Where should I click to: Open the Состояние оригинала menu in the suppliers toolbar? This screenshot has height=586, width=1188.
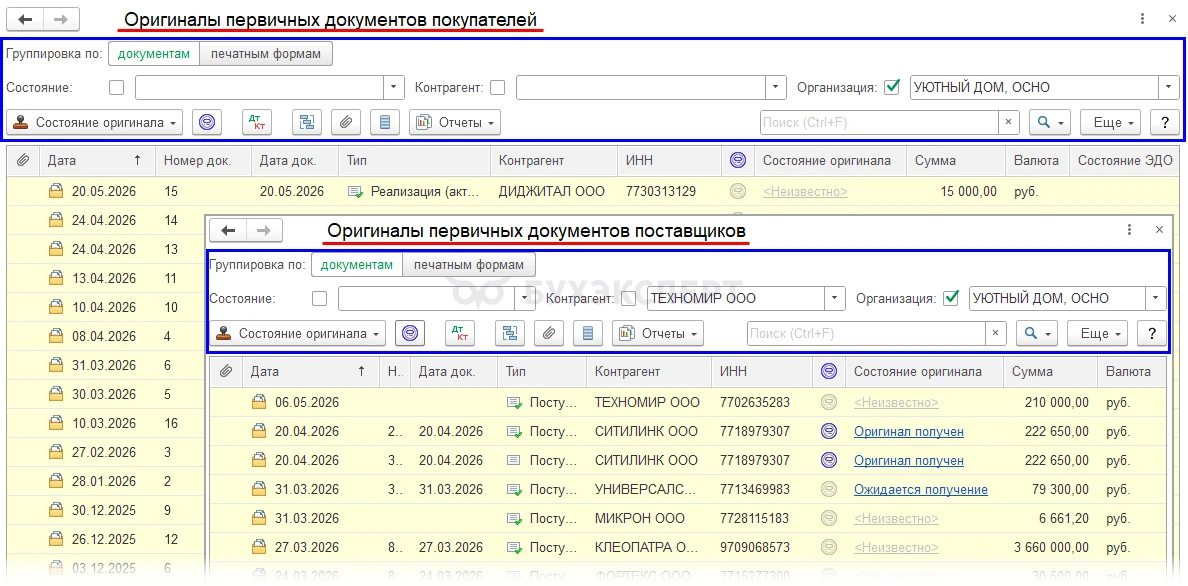pos(298,333)
